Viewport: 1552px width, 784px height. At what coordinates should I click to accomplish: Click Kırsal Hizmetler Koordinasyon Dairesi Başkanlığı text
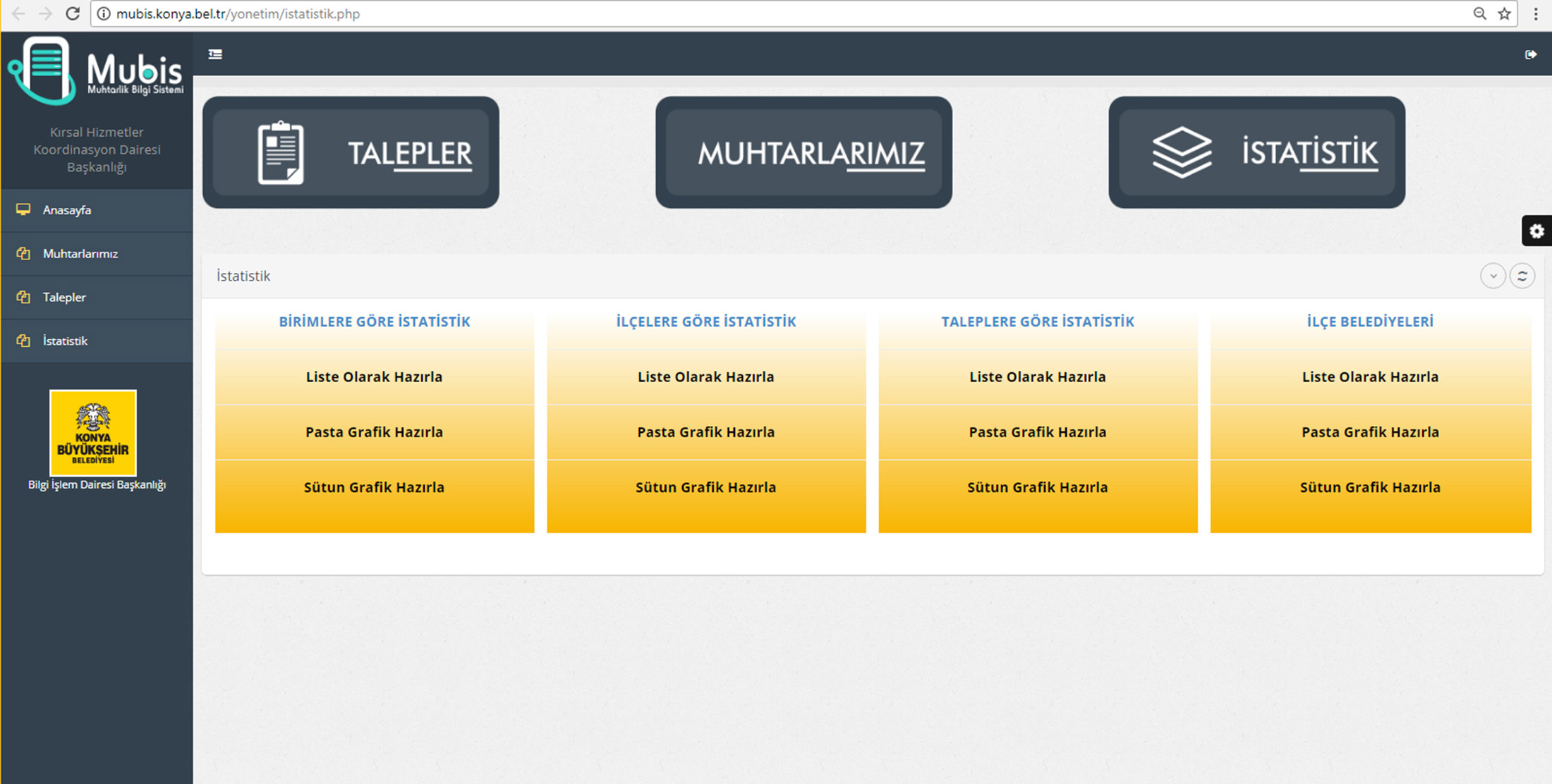[97, 149]
